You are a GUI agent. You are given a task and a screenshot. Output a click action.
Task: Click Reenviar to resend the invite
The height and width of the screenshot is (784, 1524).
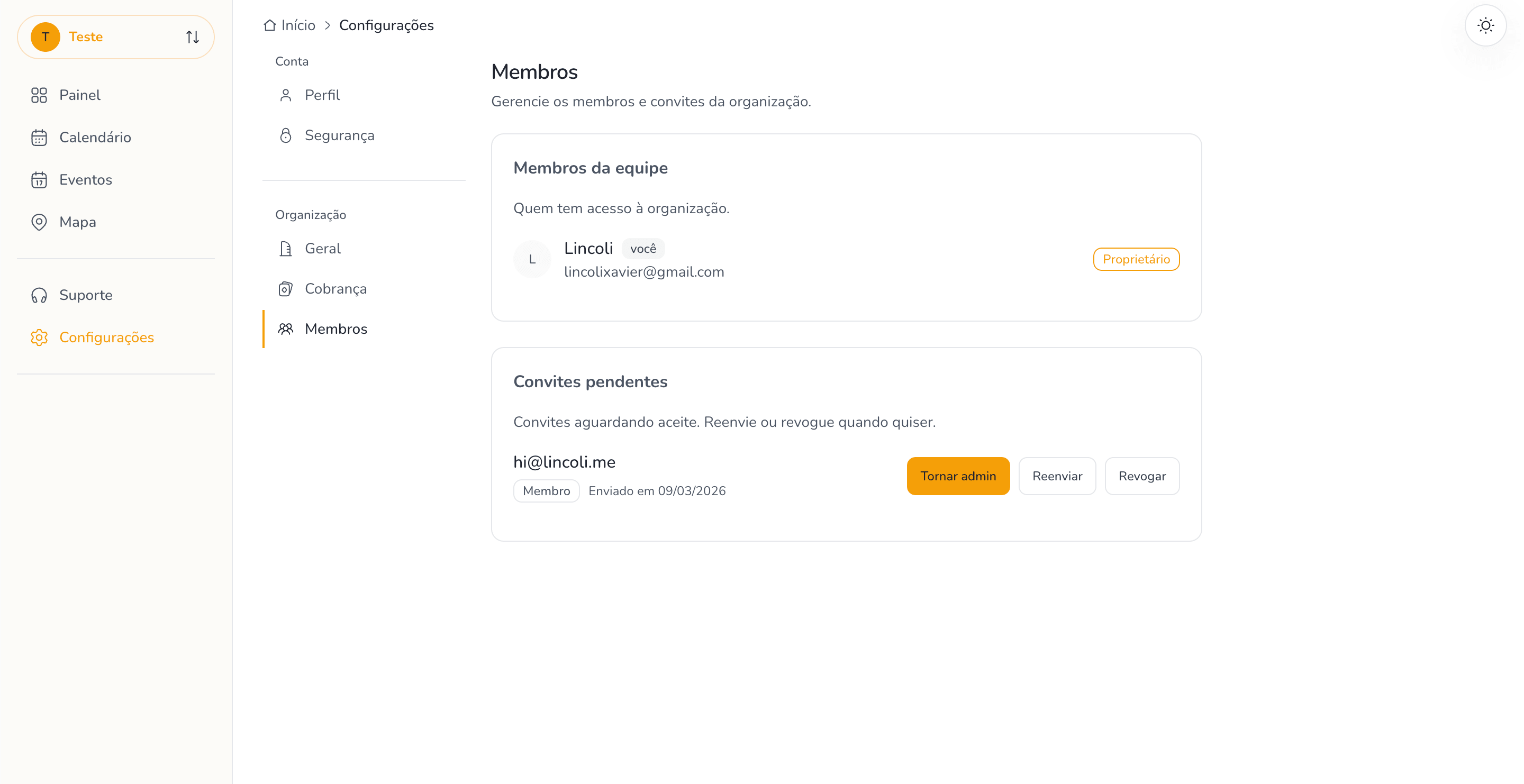[1057, 476]
